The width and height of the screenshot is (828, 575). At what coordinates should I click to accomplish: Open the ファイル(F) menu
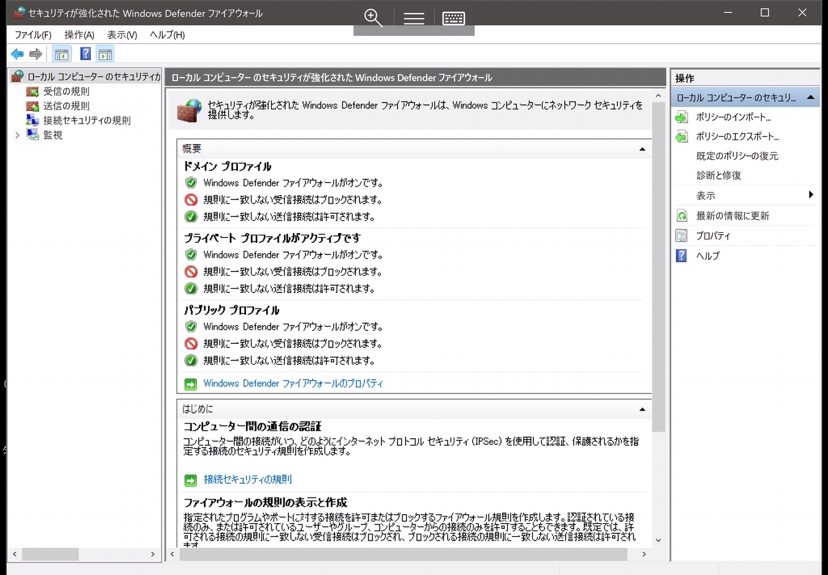tap(33, 35)
